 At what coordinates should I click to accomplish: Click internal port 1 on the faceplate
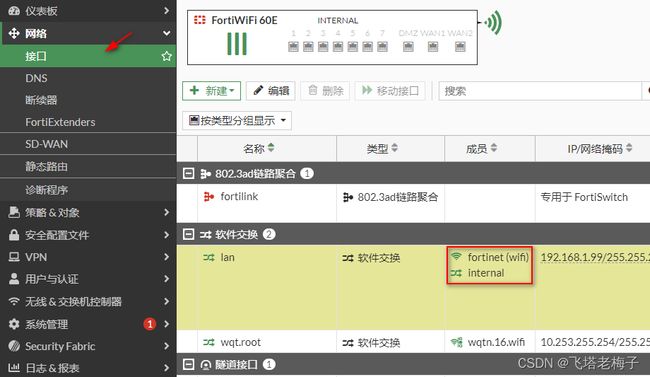pyautogui.click(x=293, y=46)
